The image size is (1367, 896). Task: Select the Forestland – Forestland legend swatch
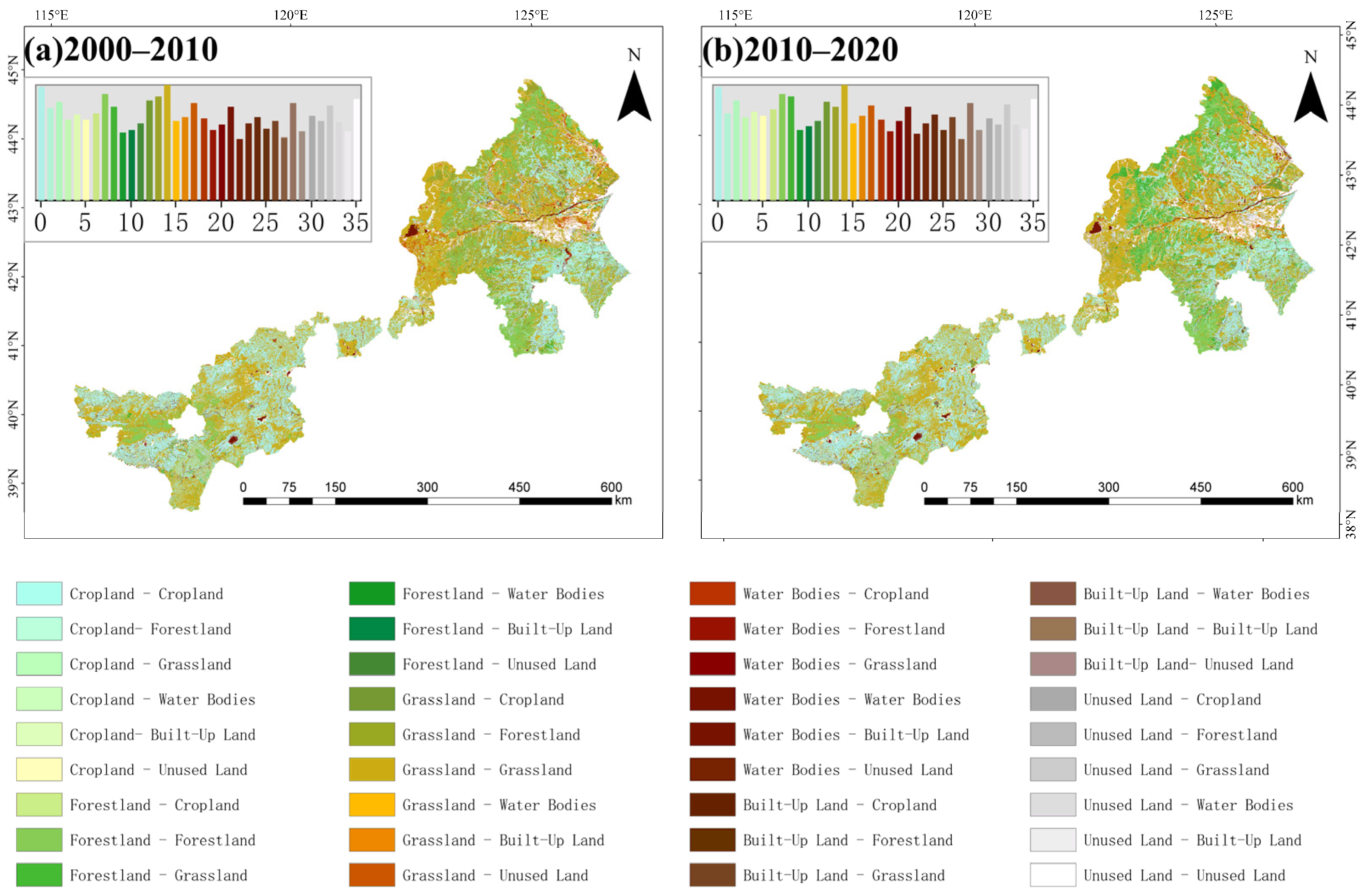(39, 839)
